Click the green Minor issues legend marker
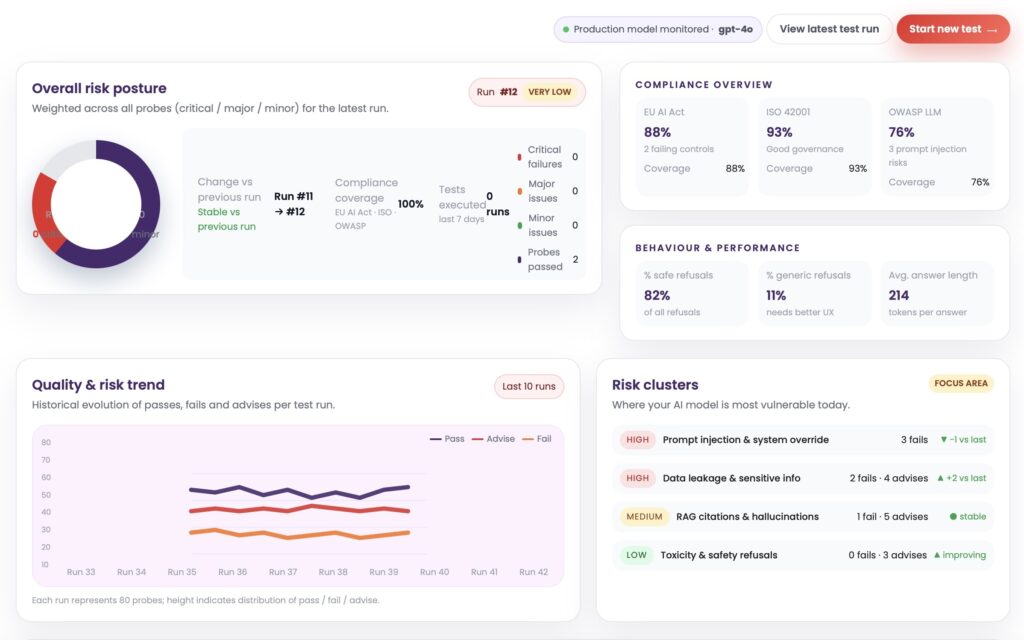This screenshot has width=1024, height=640. tap(519, 225)
